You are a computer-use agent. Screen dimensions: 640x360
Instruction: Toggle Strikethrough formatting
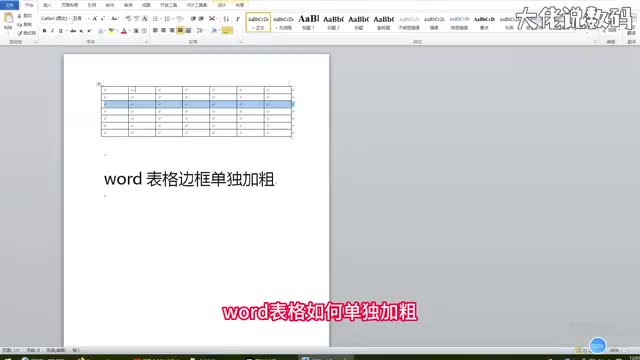(73, 31)
